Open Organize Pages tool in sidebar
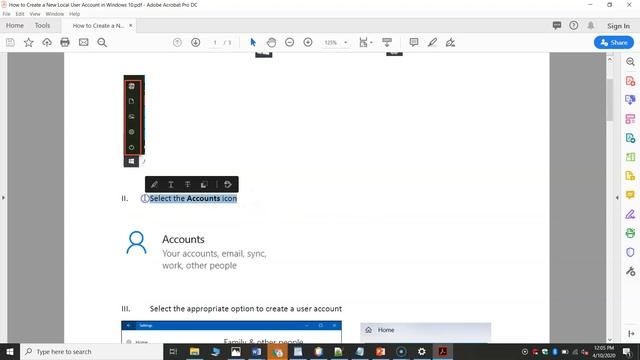This screenshot has width=640, height=360. click(x=630, y=157)
